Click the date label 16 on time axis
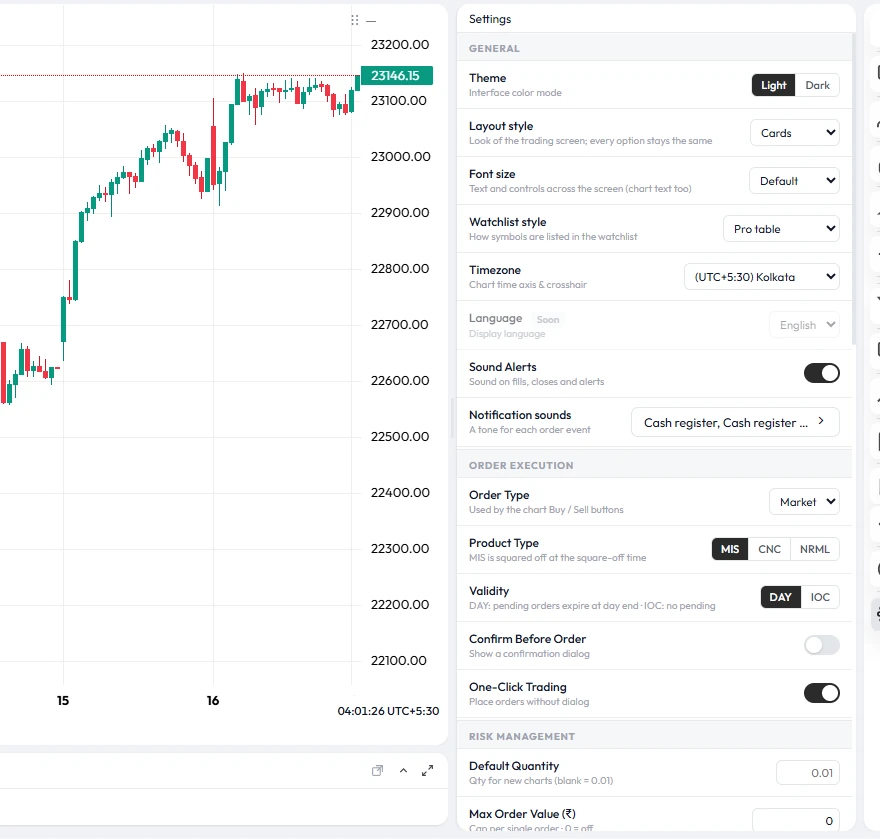 213,700
